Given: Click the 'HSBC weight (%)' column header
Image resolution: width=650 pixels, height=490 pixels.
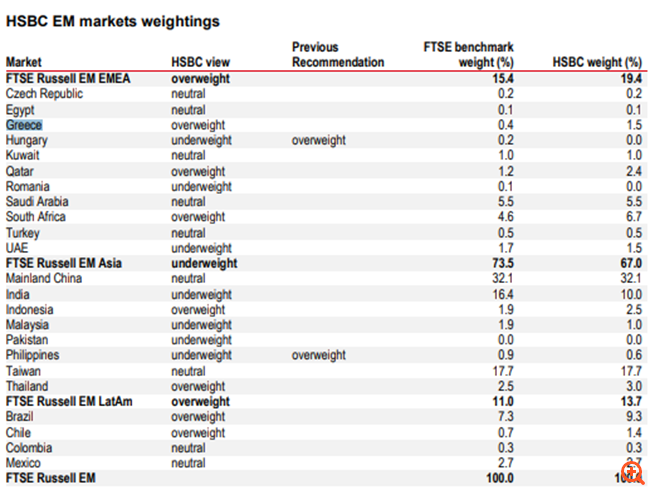Looking at the screenshot, I should (x=597, y=62).
